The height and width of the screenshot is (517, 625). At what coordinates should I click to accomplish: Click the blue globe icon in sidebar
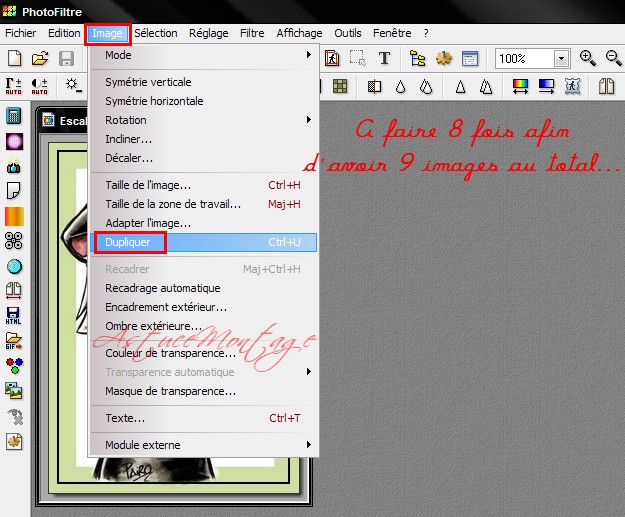coord(14,266)
